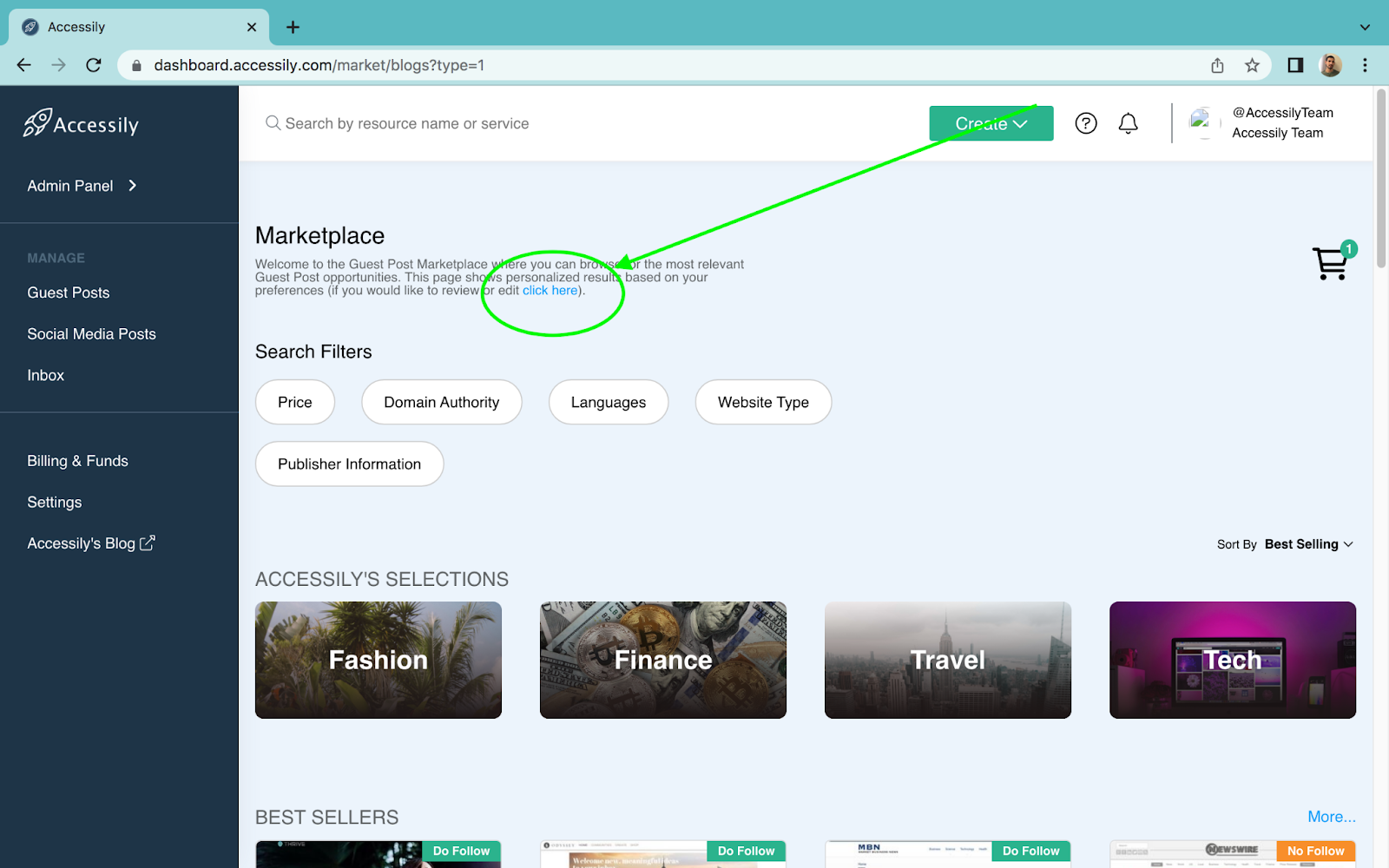Expand the Create dropdown button

coord(991,123)
